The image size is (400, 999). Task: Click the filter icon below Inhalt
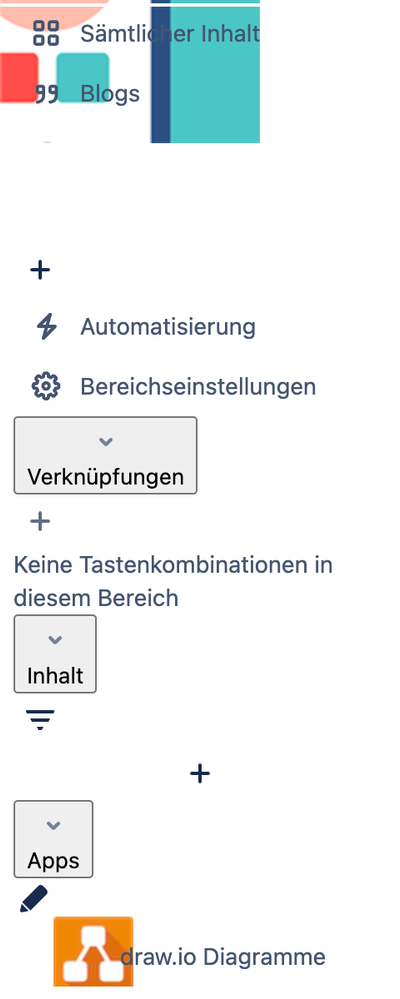click(x=40, y=719)
